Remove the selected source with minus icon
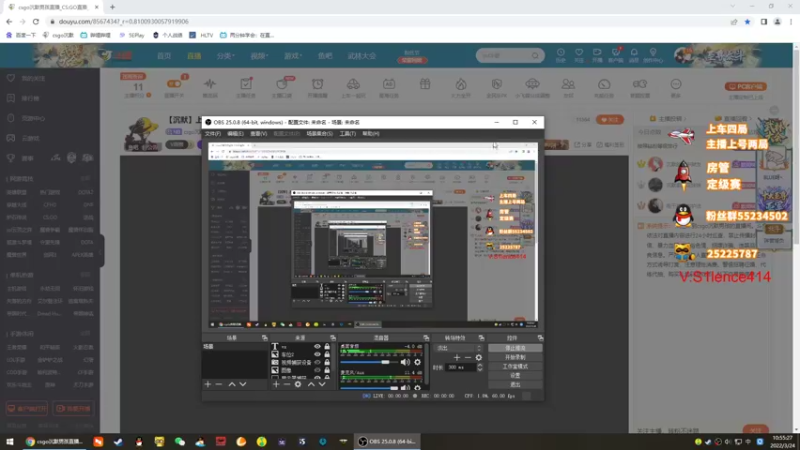Viewport: 800px width, 450px height. (287, 384)
